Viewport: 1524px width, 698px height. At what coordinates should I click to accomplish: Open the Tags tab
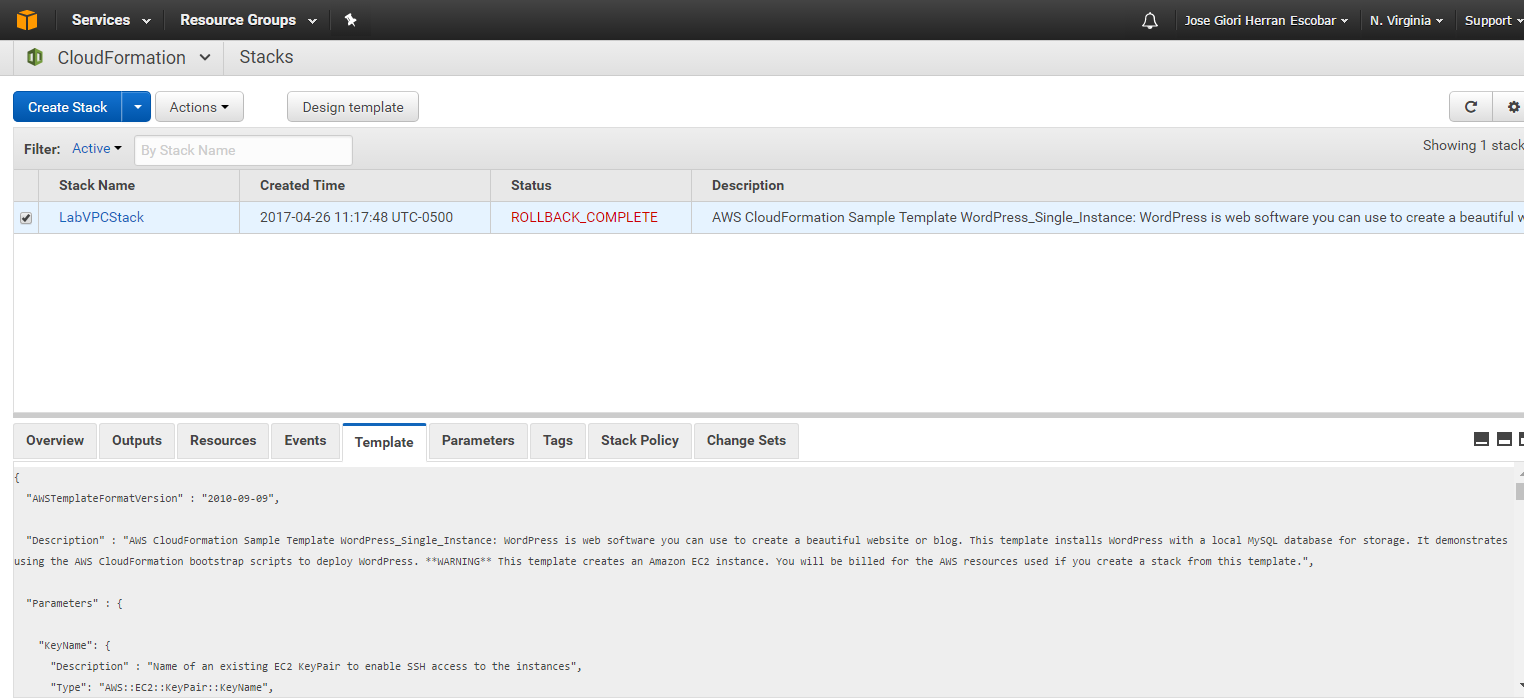(558, 440)
